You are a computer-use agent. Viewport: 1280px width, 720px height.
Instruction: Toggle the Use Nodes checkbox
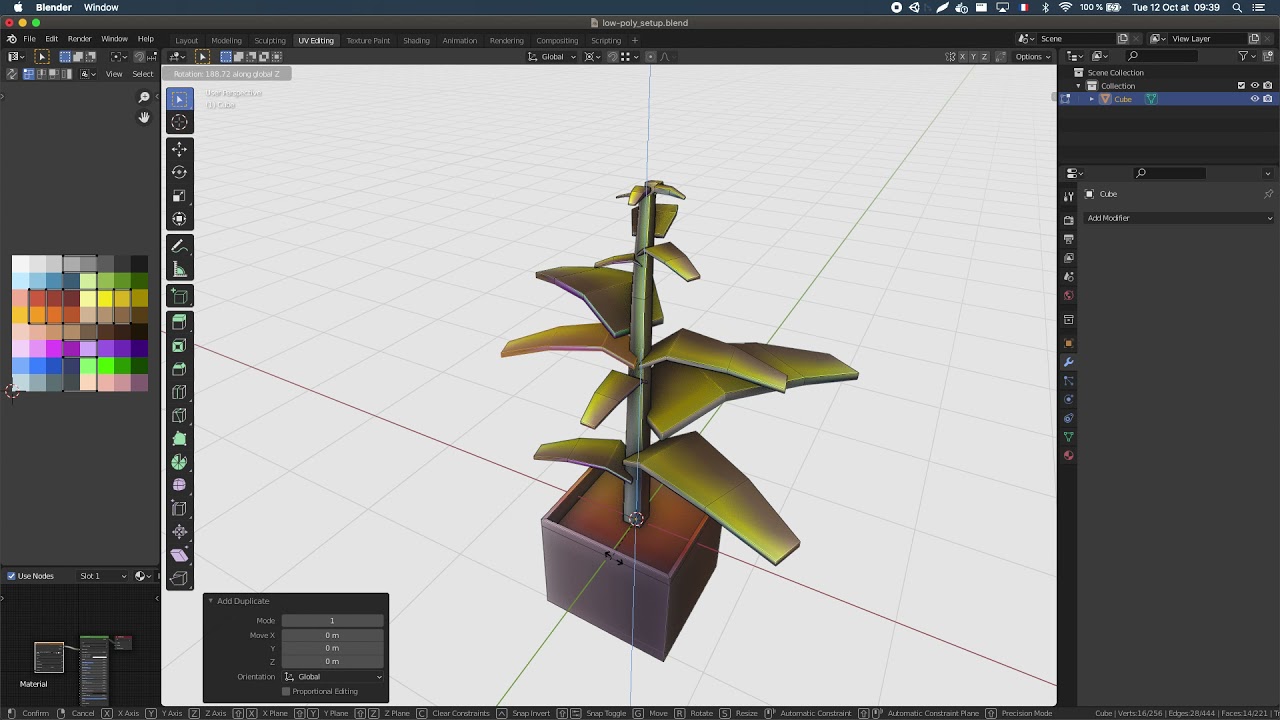12,576
